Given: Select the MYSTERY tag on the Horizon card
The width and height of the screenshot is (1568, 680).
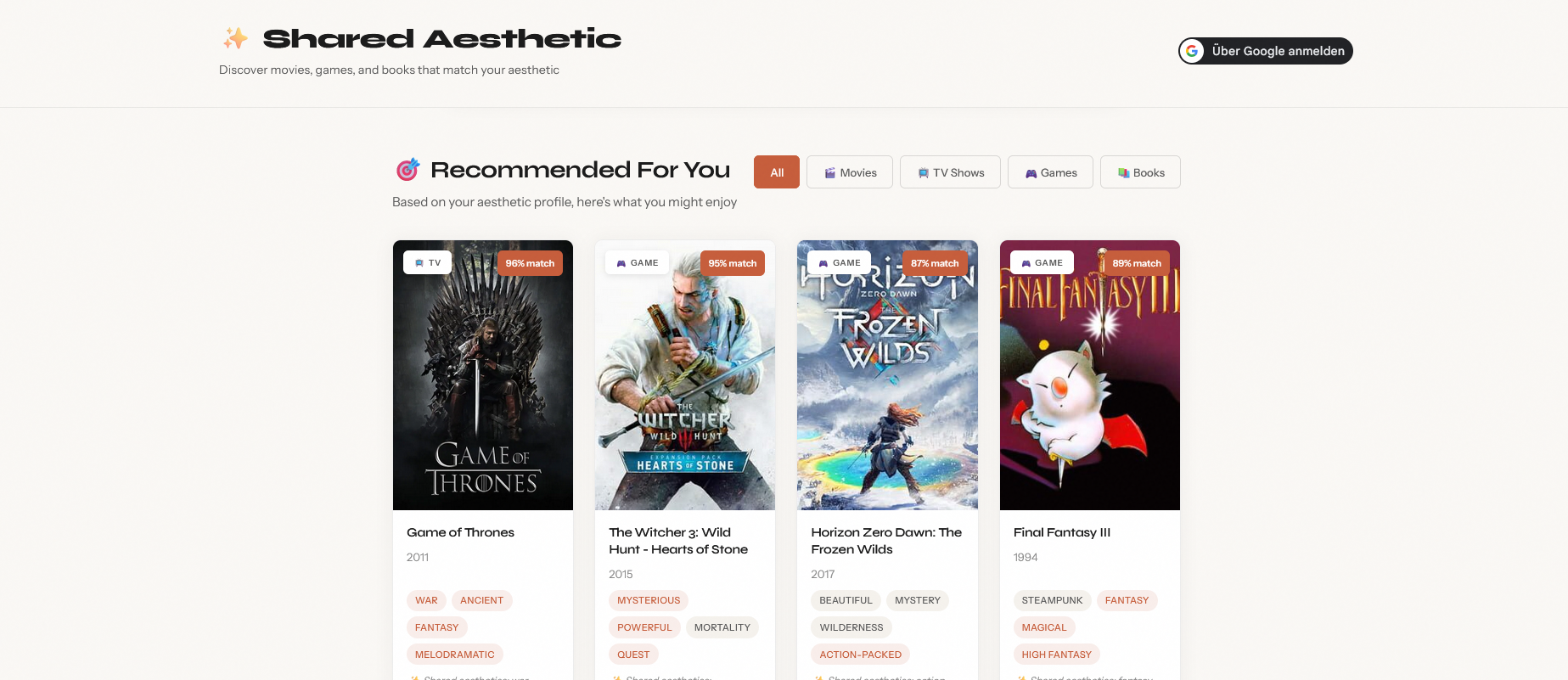Looking at the screenshot, I should (x=918, y=600).
